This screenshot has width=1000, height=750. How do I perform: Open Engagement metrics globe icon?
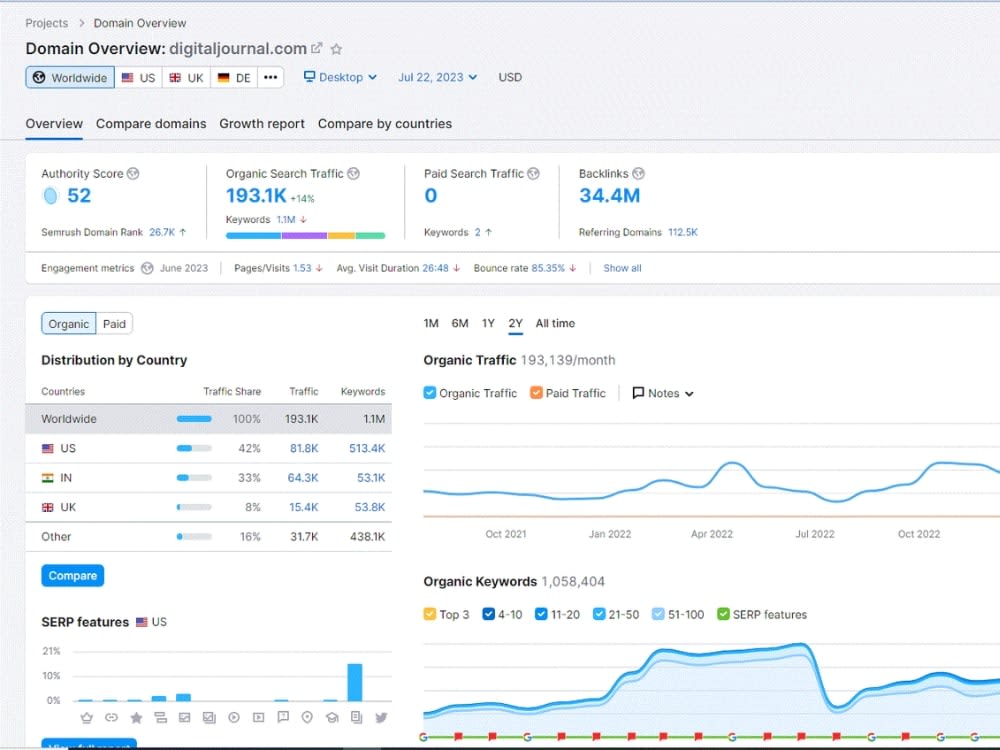tap(147, 268)
